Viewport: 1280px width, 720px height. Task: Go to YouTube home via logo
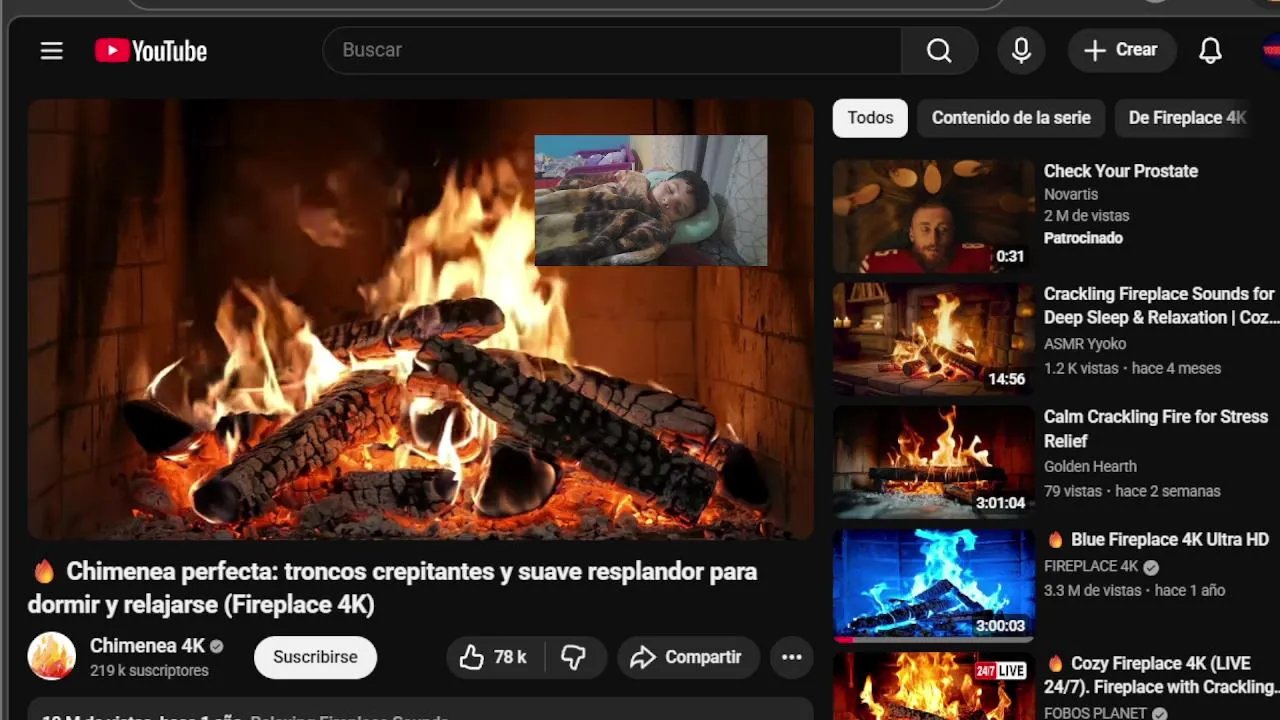(151, 51)
